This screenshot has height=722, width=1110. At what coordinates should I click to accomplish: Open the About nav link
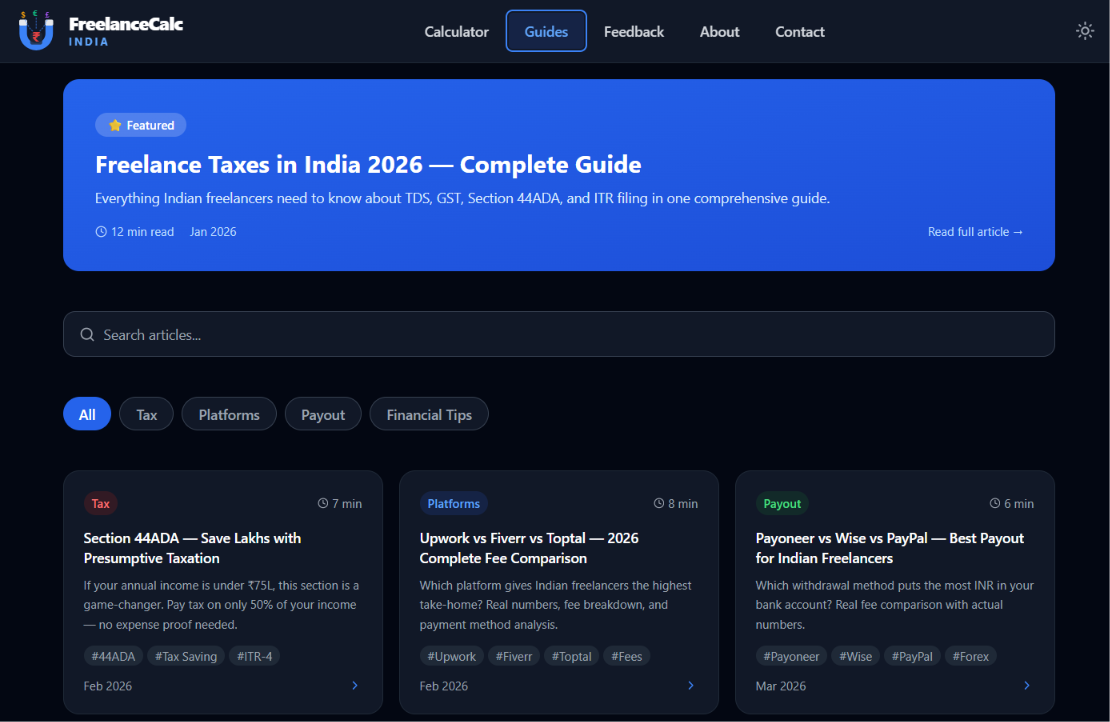[719, 32]
